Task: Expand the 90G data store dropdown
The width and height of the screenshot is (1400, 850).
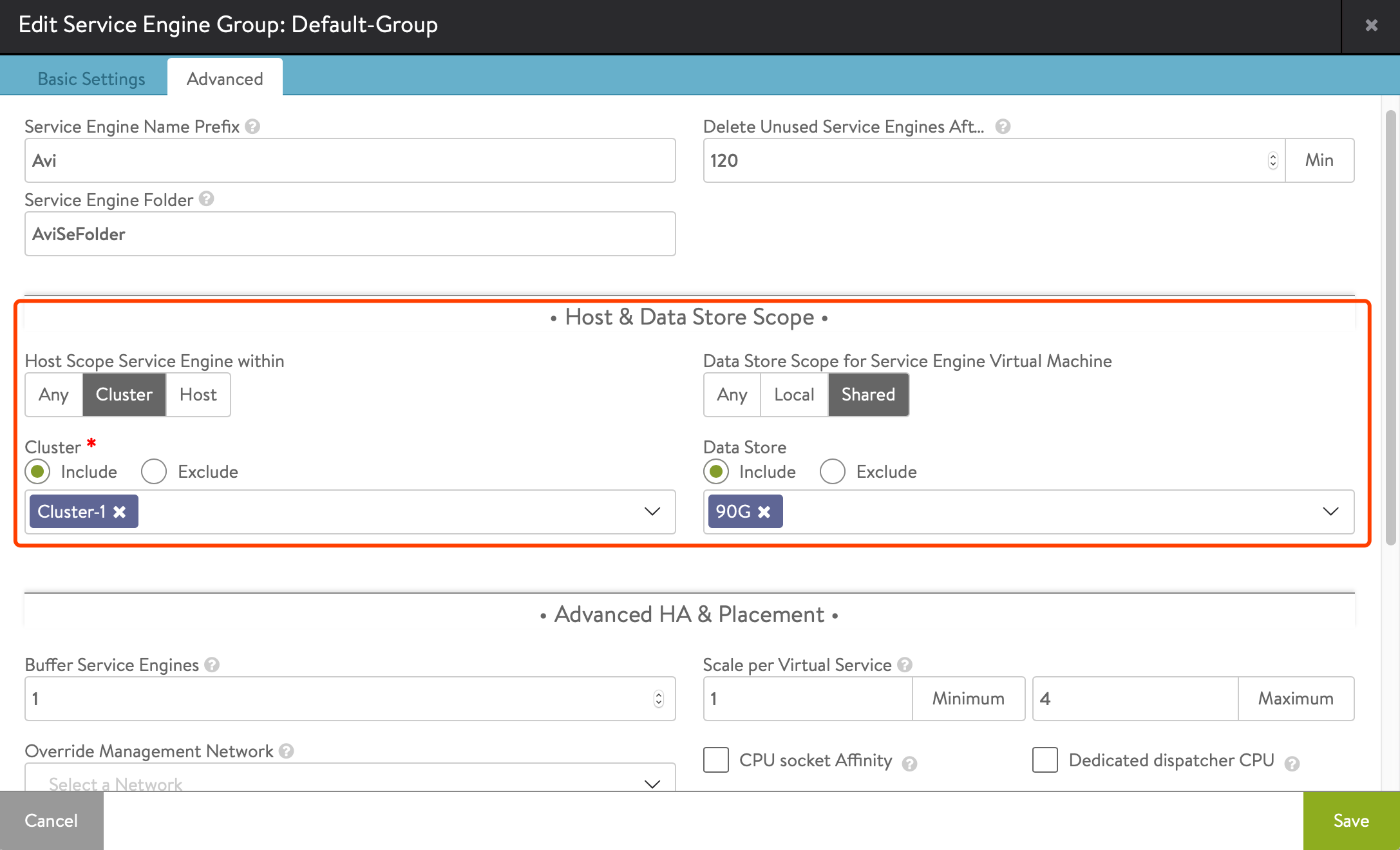Action: (x=1332, y=511)
